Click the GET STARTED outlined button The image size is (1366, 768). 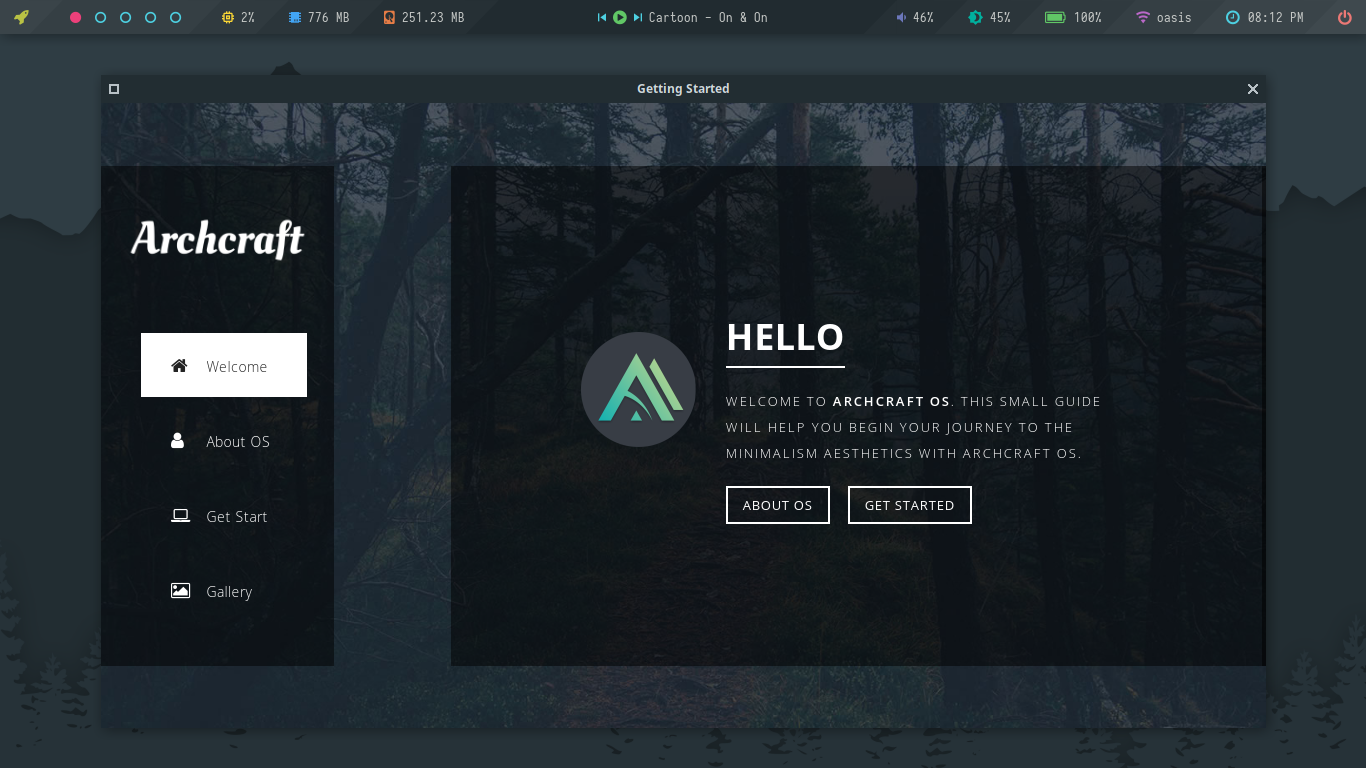[910, 505]
